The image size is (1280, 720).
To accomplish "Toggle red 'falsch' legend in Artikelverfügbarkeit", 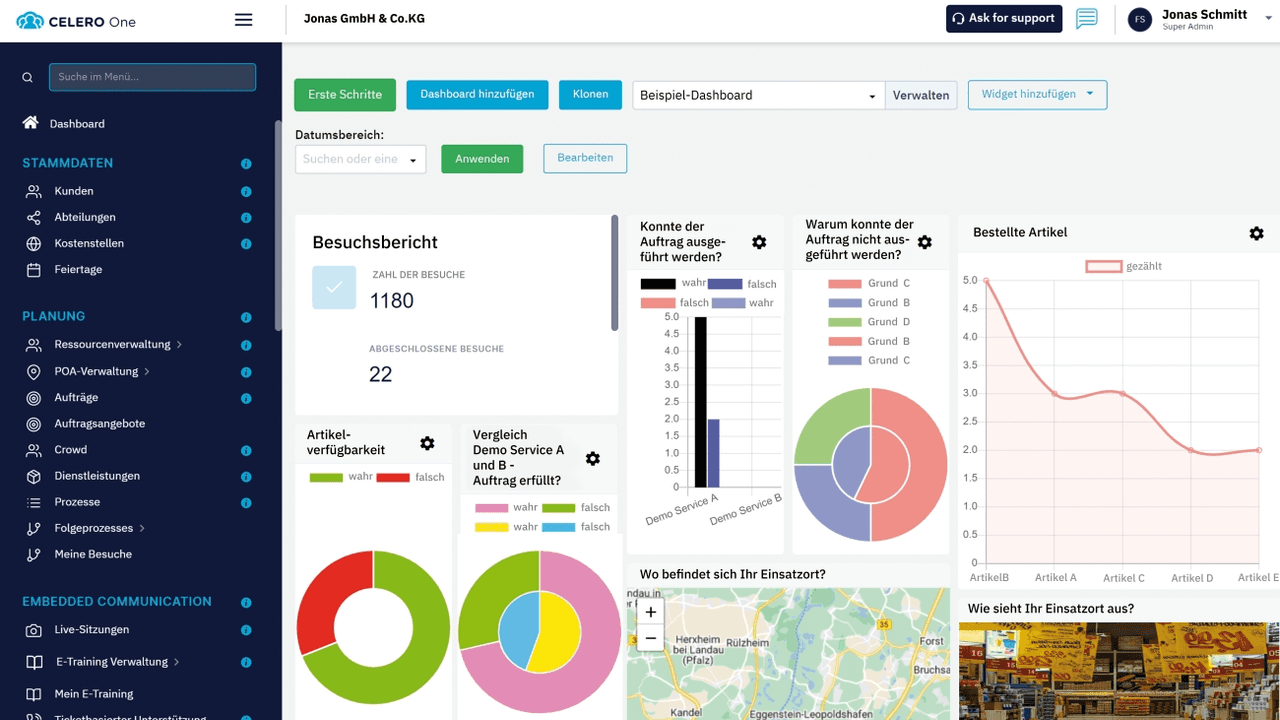I will tap(412, 477).
